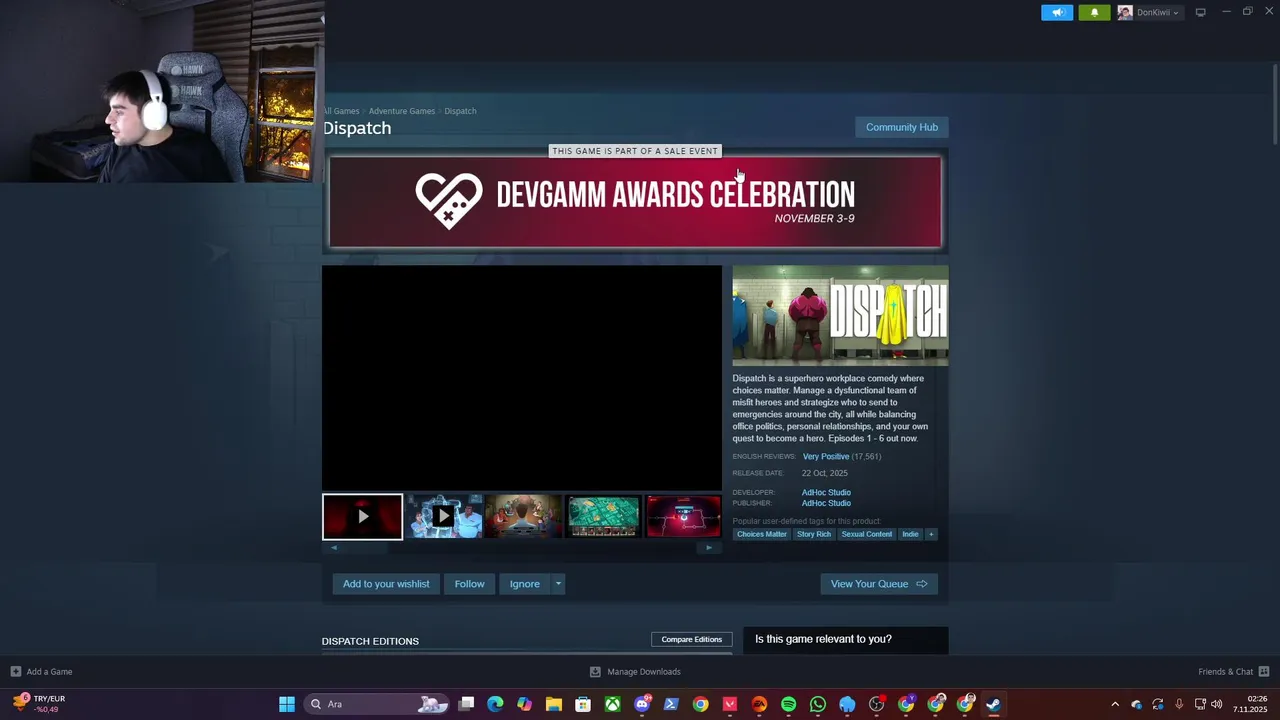Open Discord from the taskbar
The image size is (1280, 720).
pyautogui.click(x=642, y=704)
